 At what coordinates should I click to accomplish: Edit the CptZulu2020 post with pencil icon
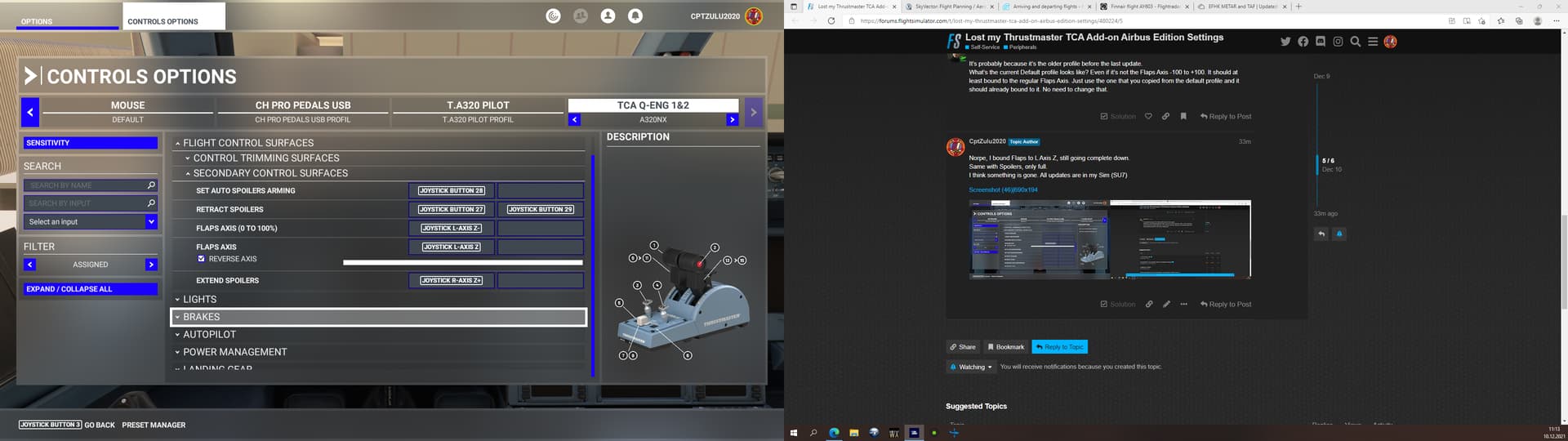click(1166, 304)
